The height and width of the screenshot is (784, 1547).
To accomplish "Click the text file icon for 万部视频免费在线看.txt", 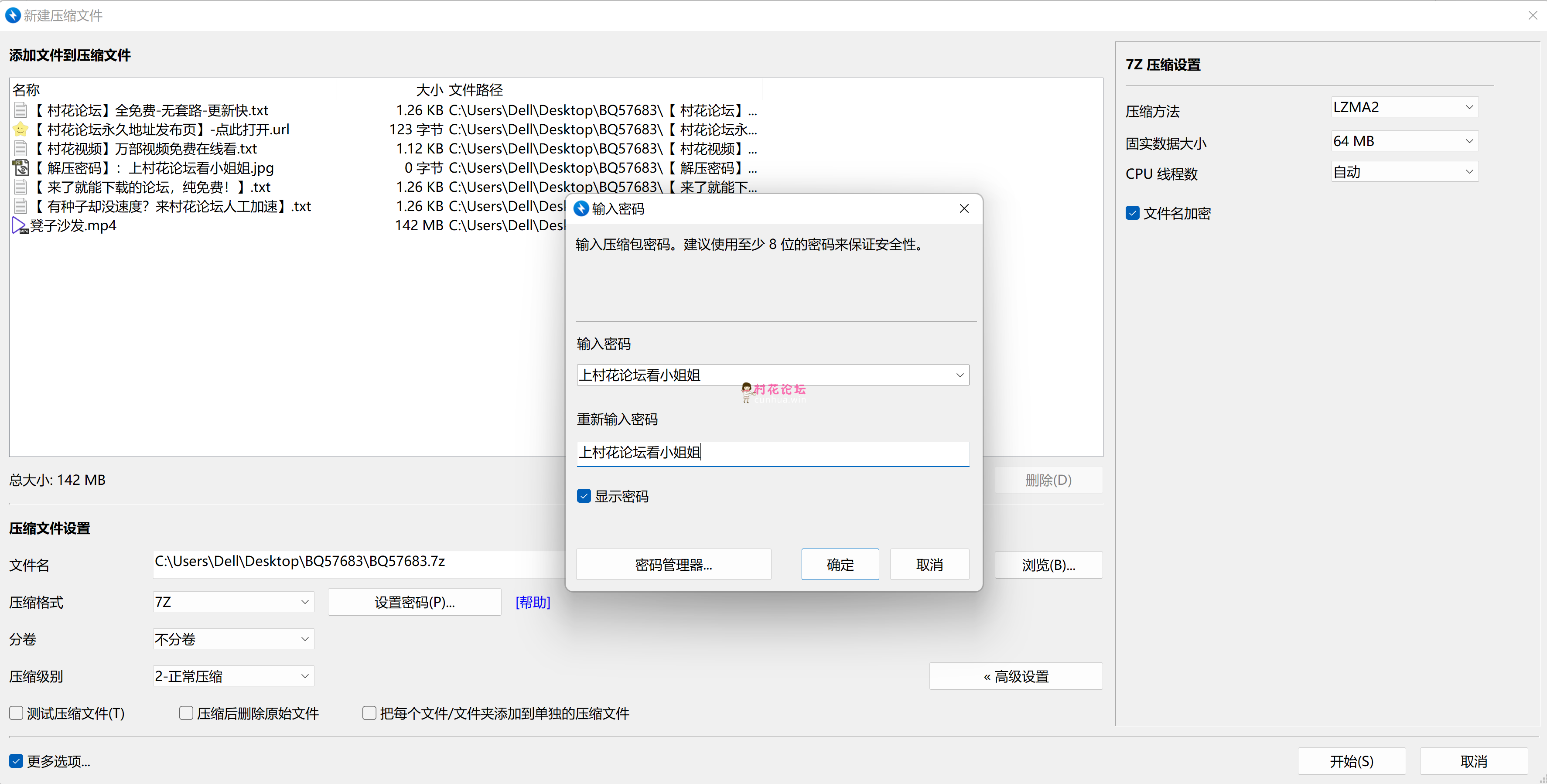I will (x=21, y=149).
